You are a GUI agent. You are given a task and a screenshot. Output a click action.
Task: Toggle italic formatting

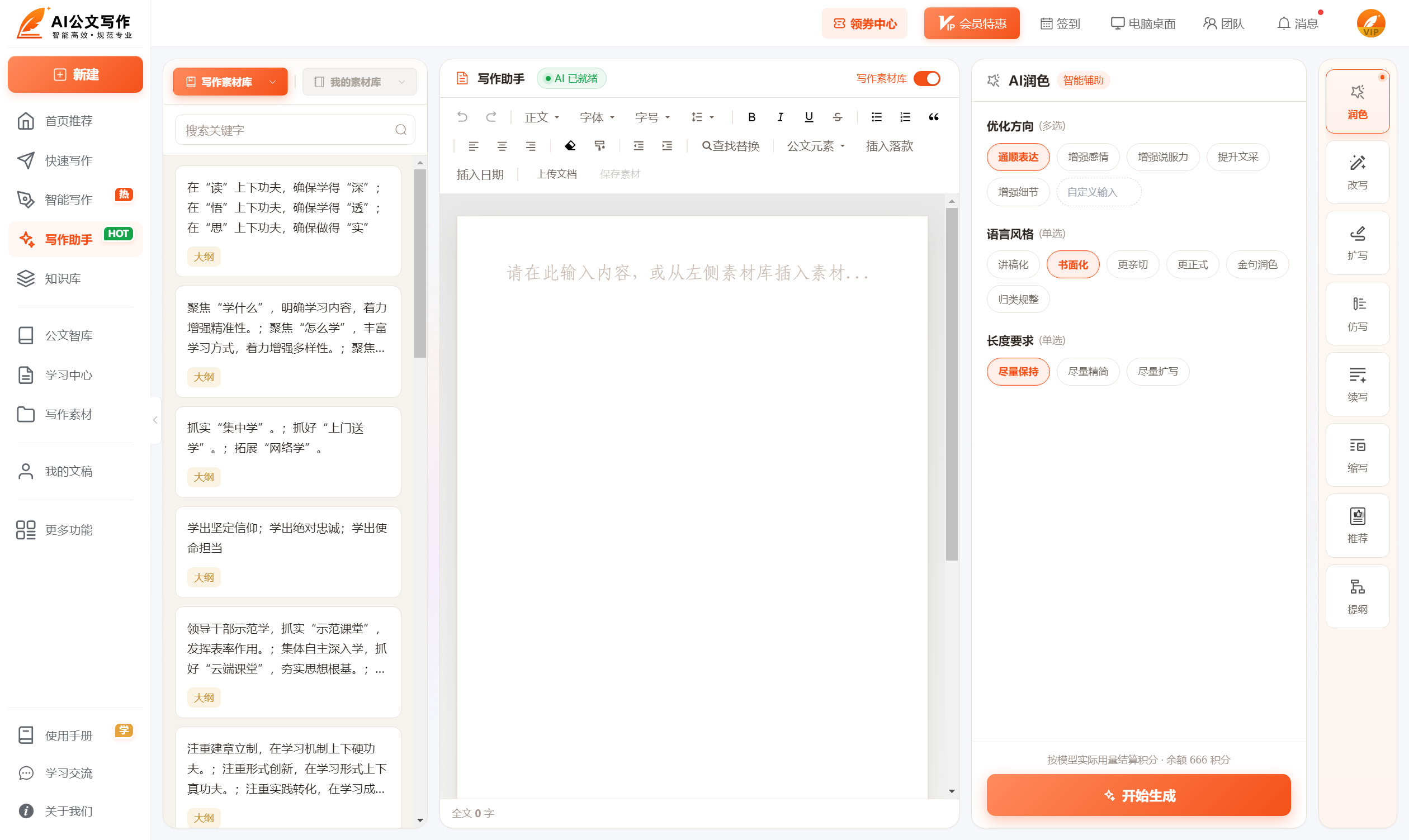[x=780, y=117]
